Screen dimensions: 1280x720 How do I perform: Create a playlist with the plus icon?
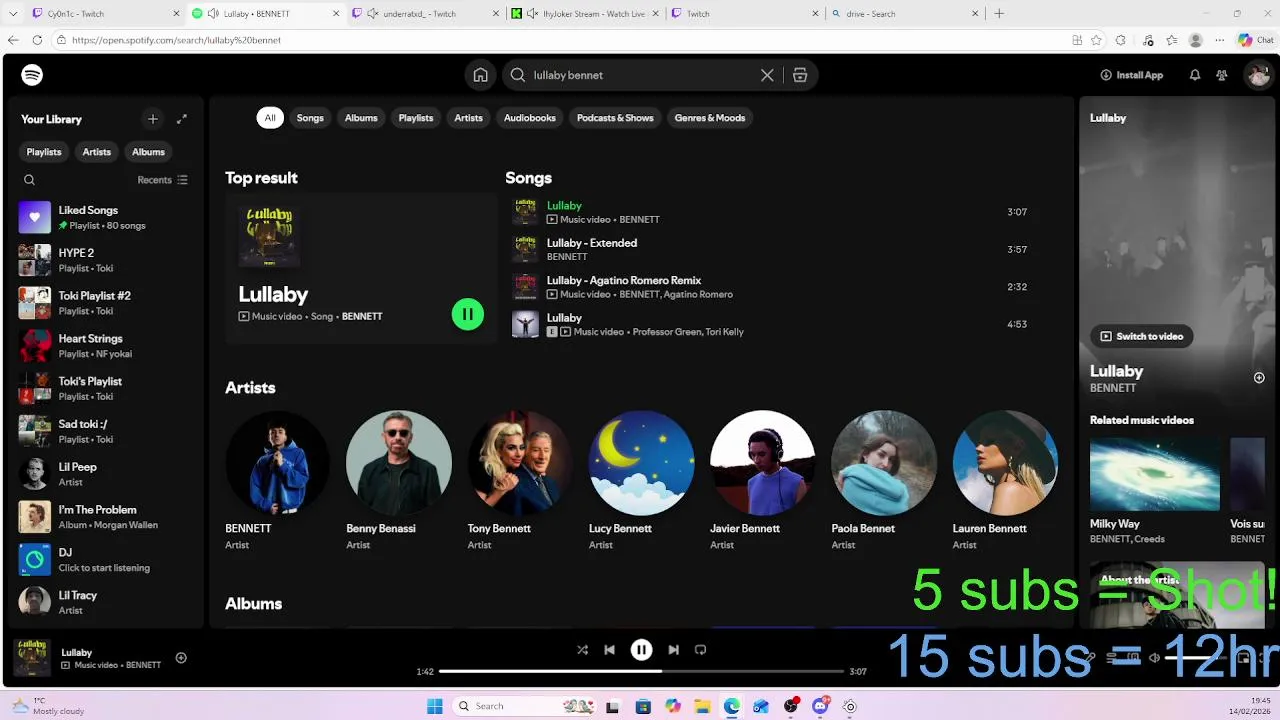pos(153,119)
